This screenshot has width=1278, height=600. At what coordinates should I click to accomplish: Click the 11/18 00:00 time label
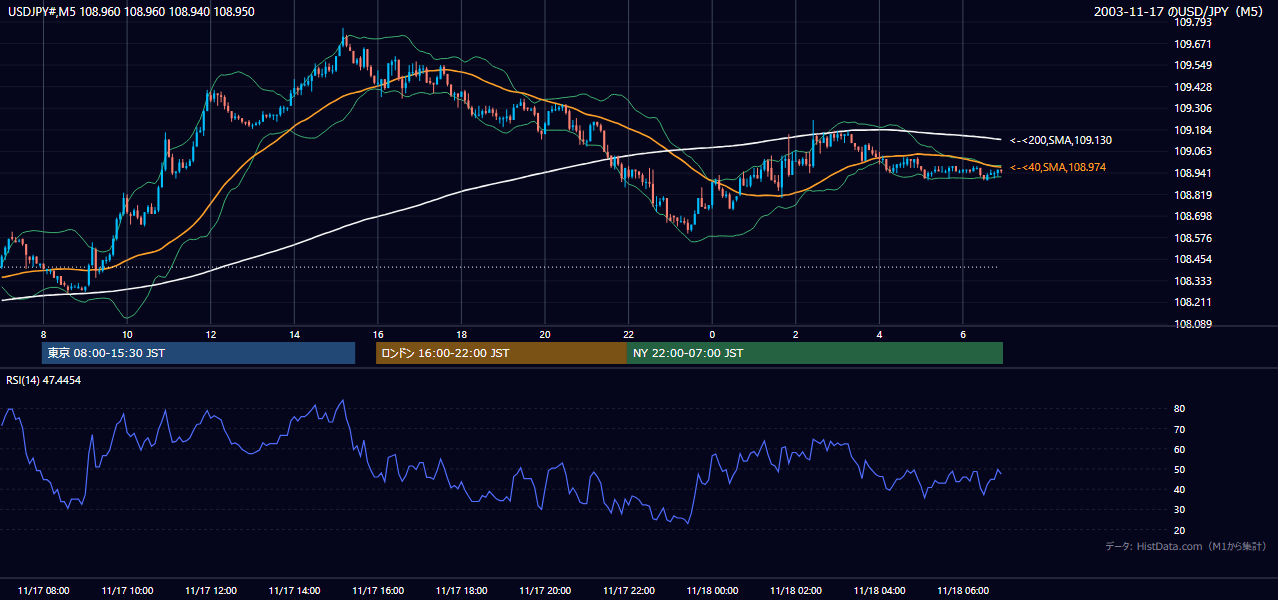pos(712,591)
